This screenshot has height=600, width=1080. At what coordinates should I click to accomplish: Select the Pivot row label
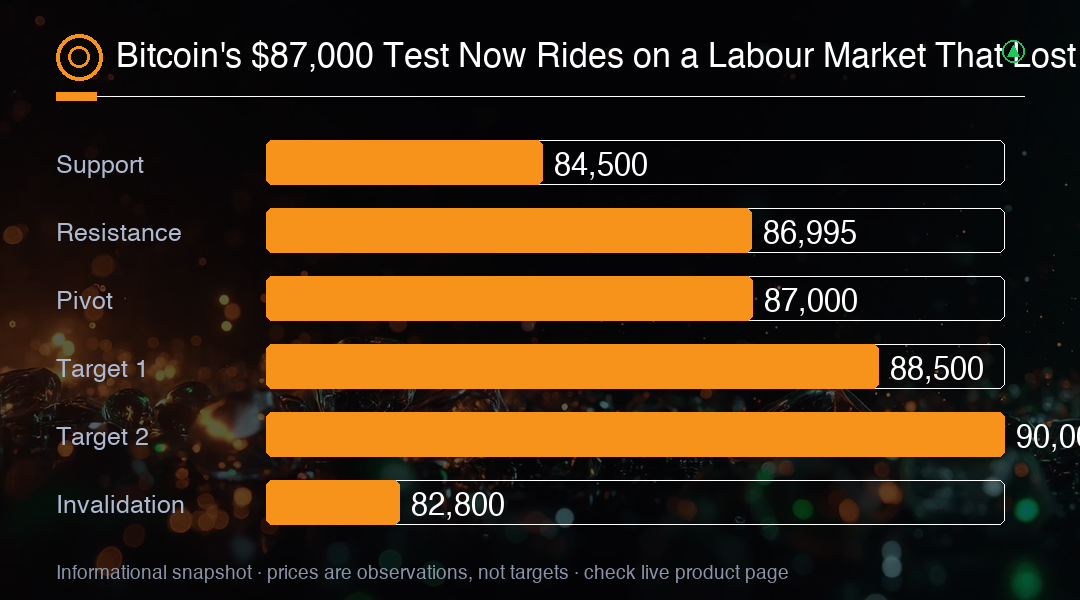tap(85, 300)
